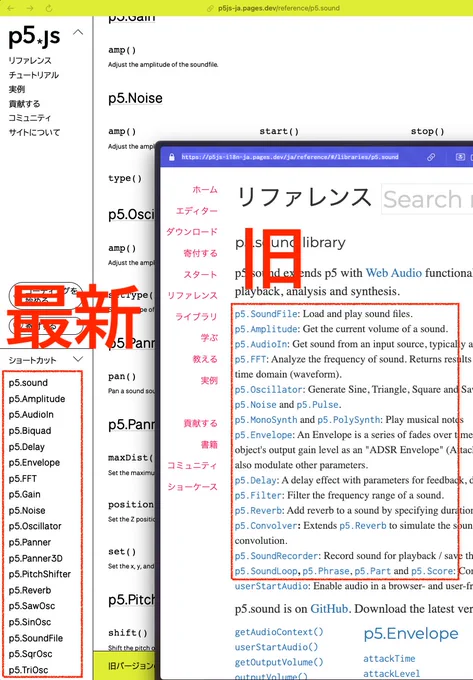Open userStartAudio() in old method list
The width and height of the screenshot is (473, 680).
click(x=277, y=647)
